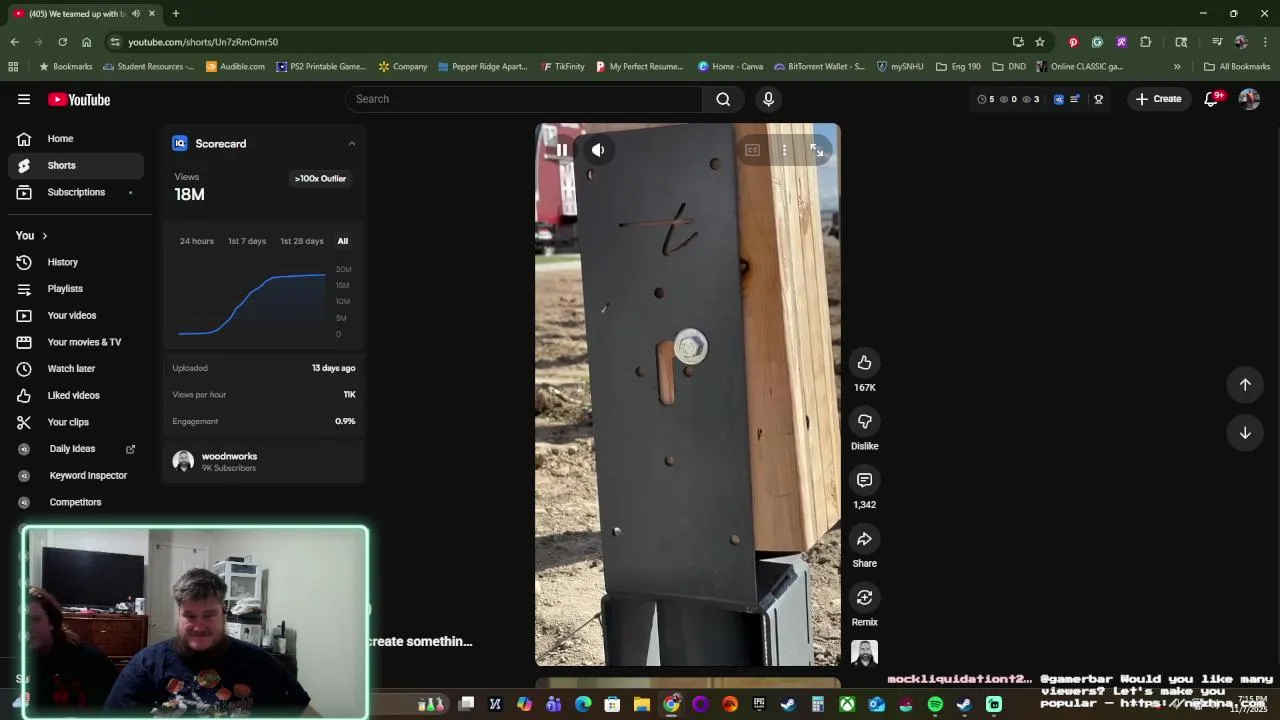Click the >100x Outlier badge
The image size is (1280, 720).
tap(320, 179)
